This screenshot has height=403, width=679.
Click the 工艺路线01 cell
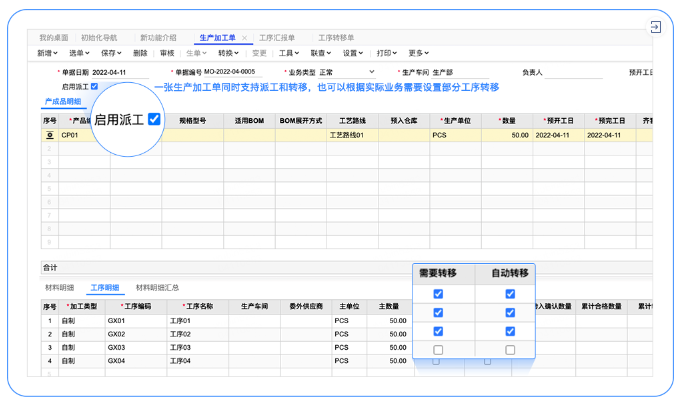352,135
